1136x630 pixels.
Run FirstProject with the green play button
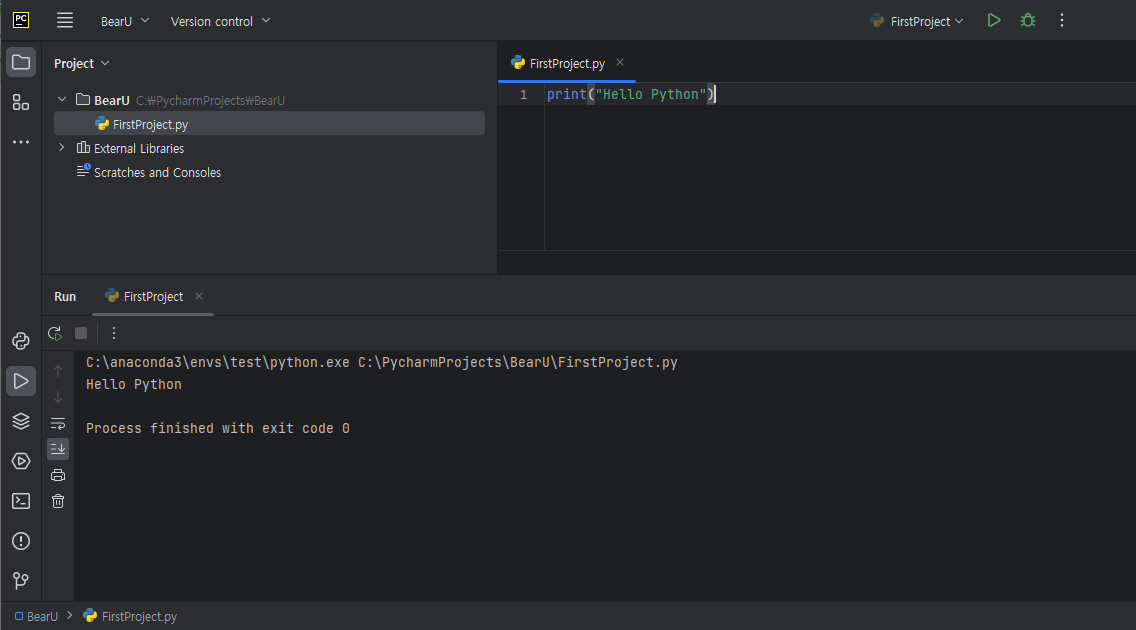click(x=994, y=20)
